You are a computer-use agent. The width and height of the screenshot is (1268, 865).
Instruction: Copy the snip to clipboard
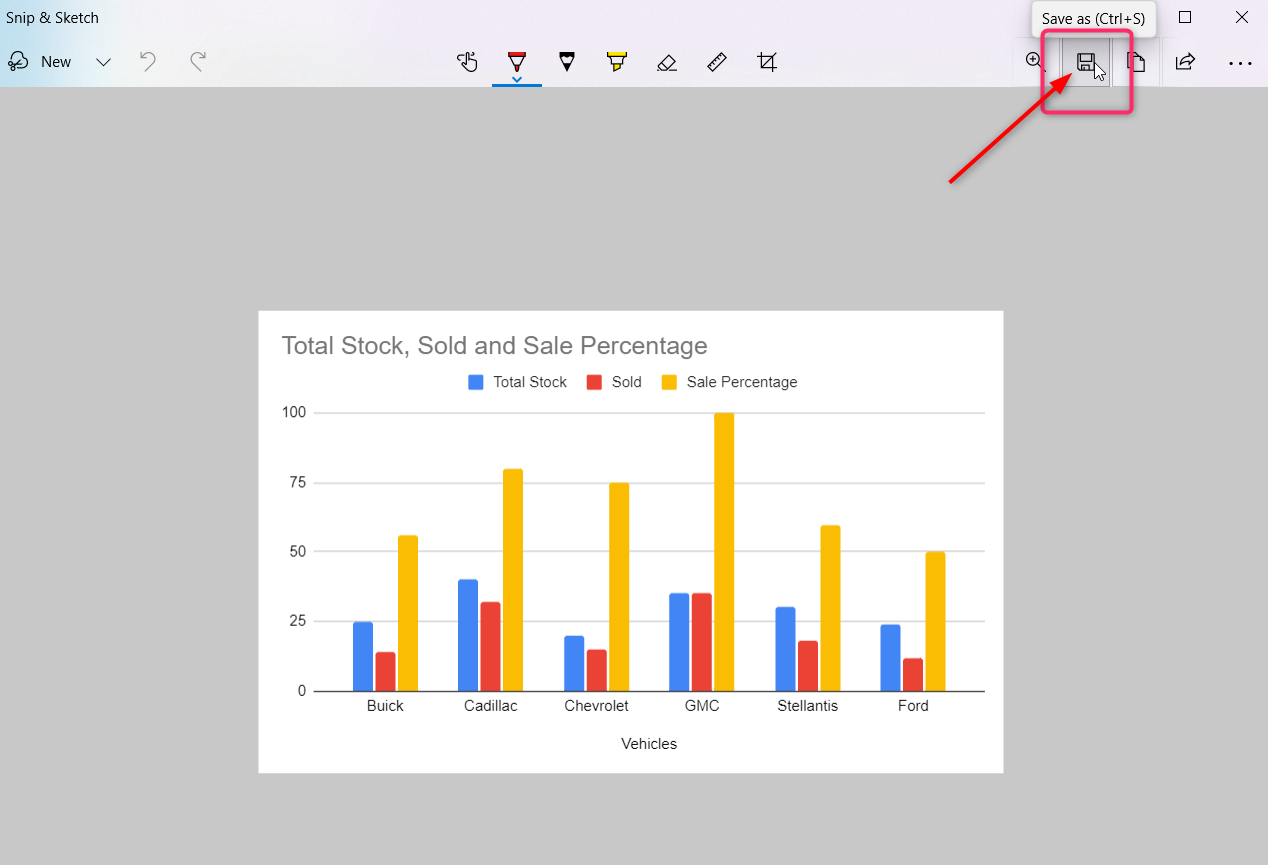click(1136, 62)
